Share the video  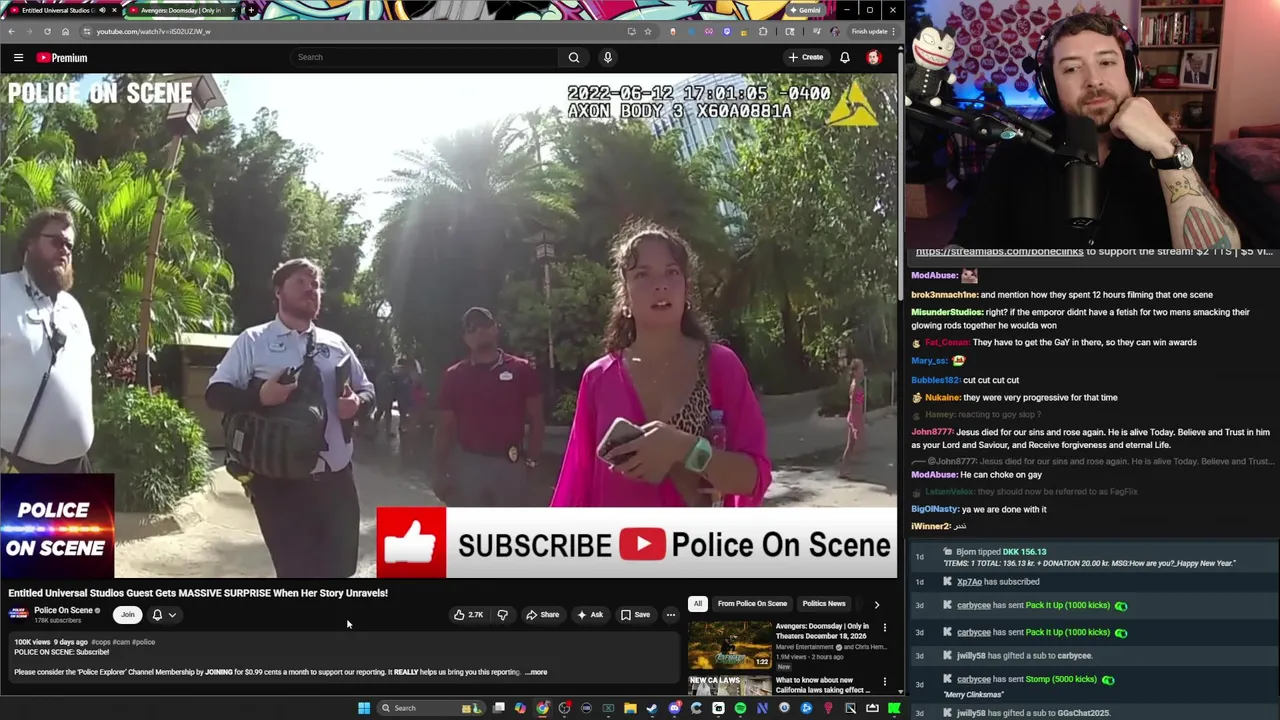(543, 615)
